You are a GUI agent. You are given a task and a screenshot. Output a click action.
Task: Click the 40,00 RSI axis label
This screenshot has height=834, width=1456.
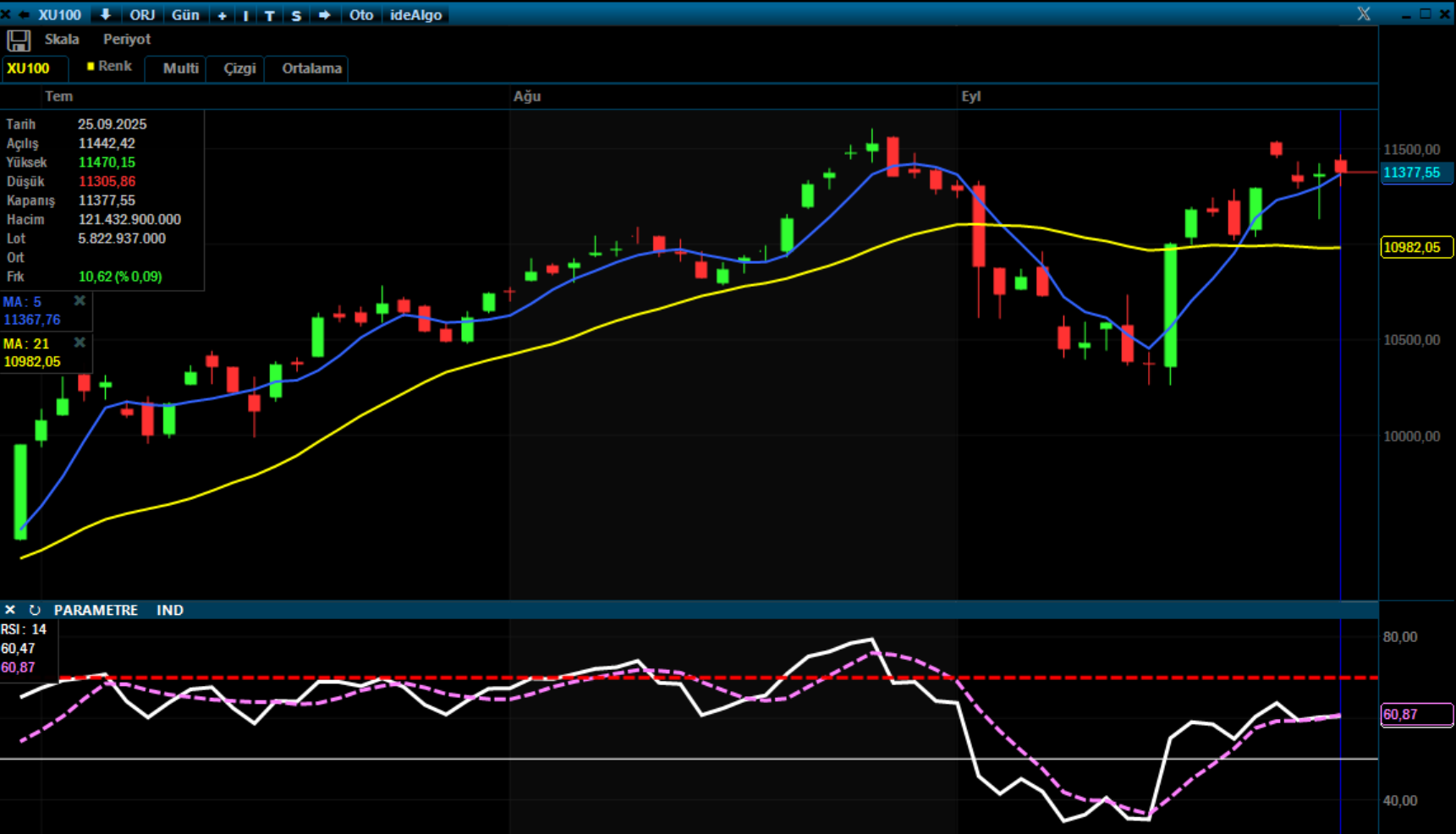point(1400,800)
